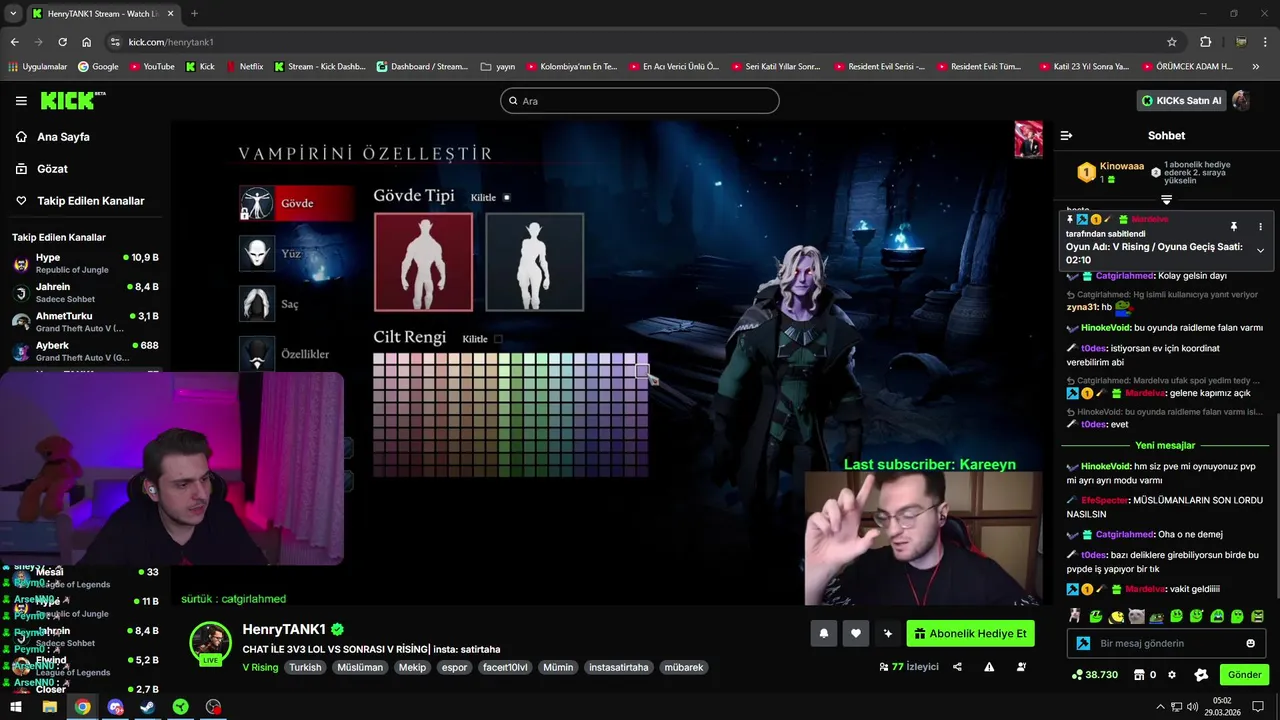Click the notification bell under the stream
Viewport: 1280px width, 720px height.
tap(824, 633)
